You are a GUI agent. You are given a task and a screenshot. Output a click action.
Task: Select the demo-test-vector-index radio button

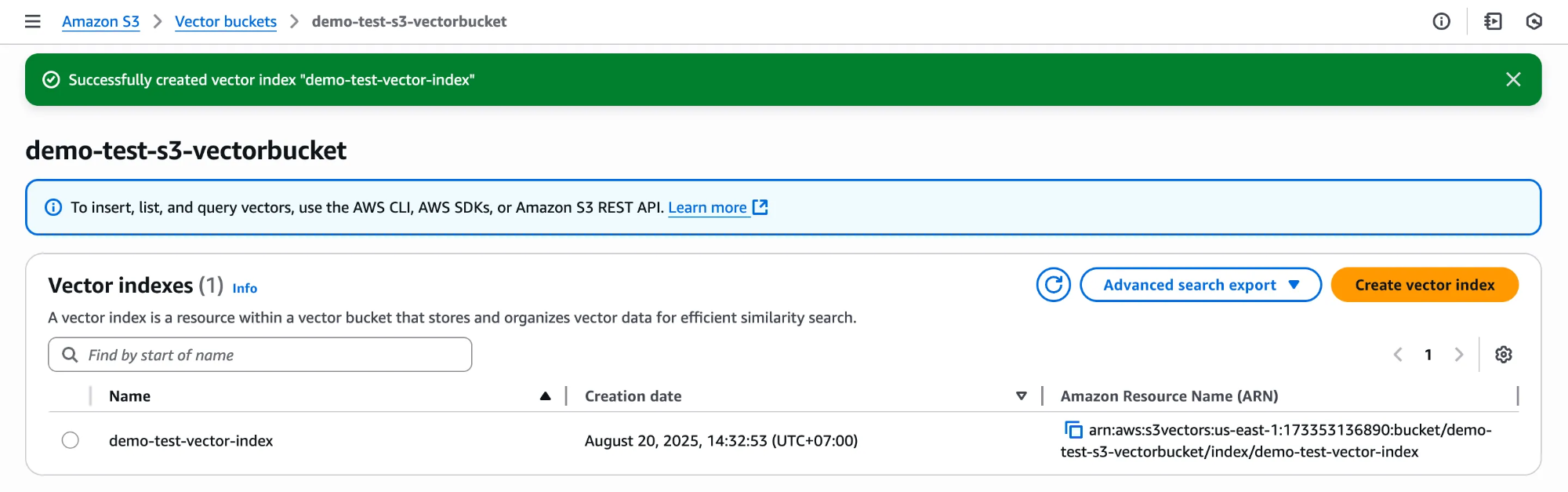tap(71, 440)
